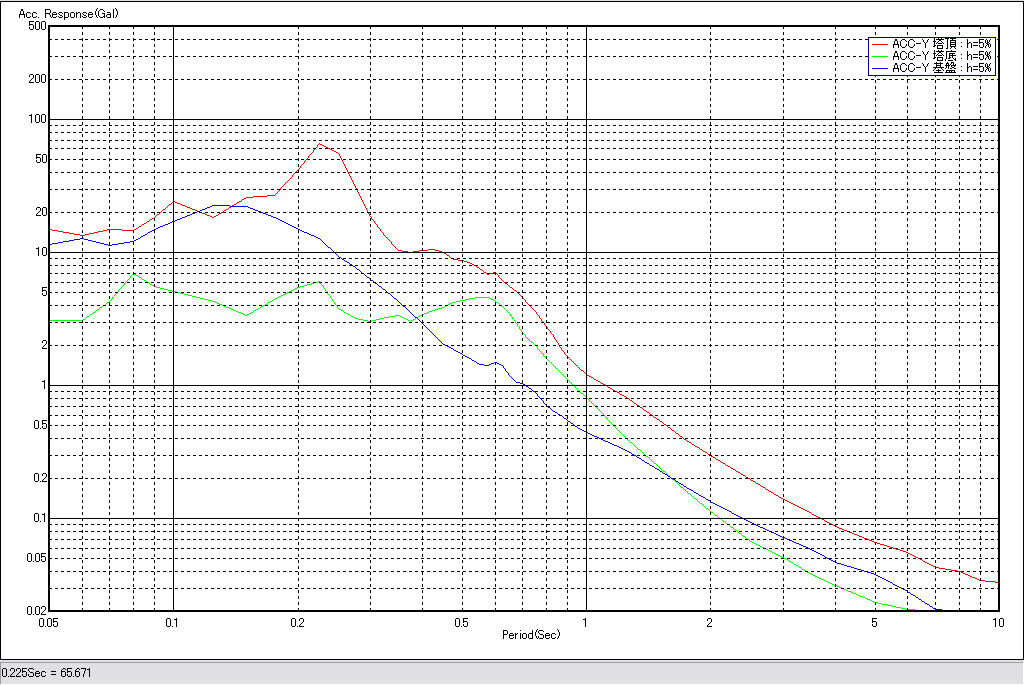Click the 100 label on vertical axis
1024x685 pixels.
pos(38,119)
